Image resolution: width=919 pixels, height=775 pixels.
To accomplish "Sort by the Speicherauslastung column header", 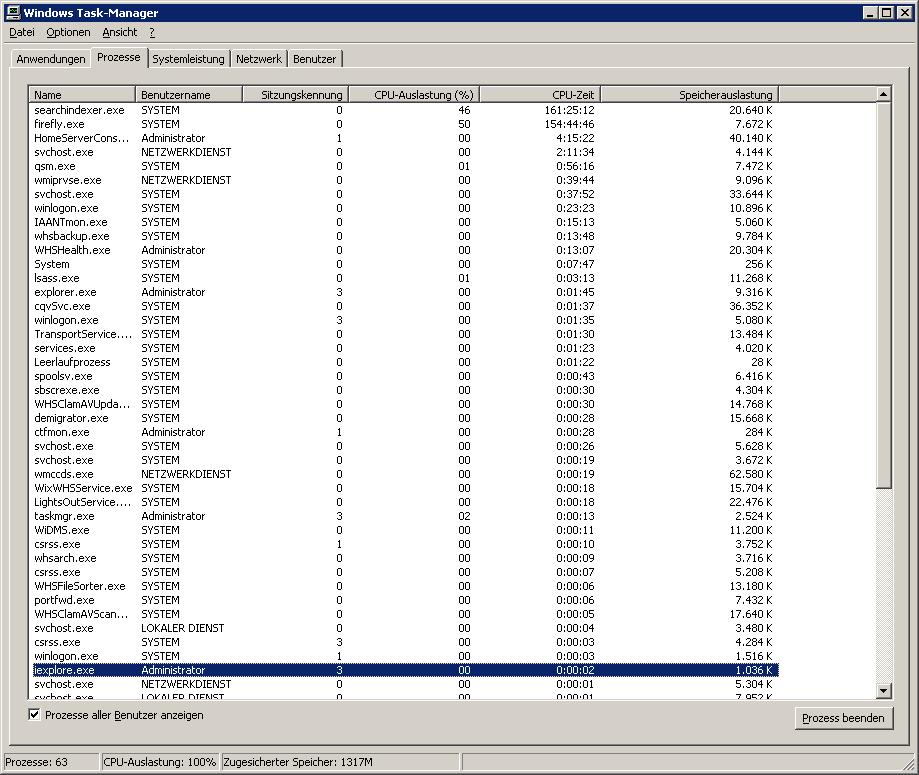I will pos(690,94).
